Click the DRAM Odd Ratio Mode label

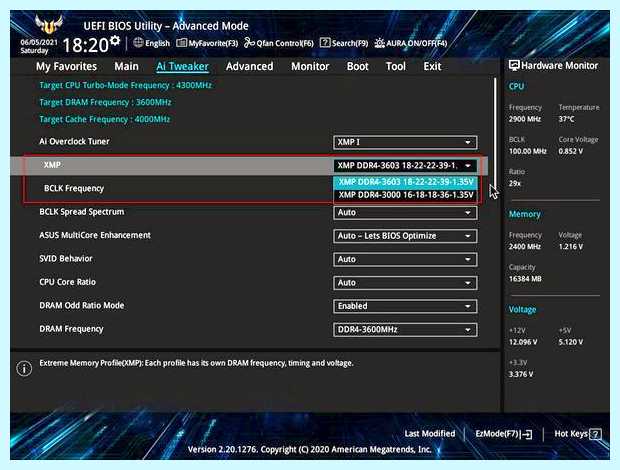point(82,305)
